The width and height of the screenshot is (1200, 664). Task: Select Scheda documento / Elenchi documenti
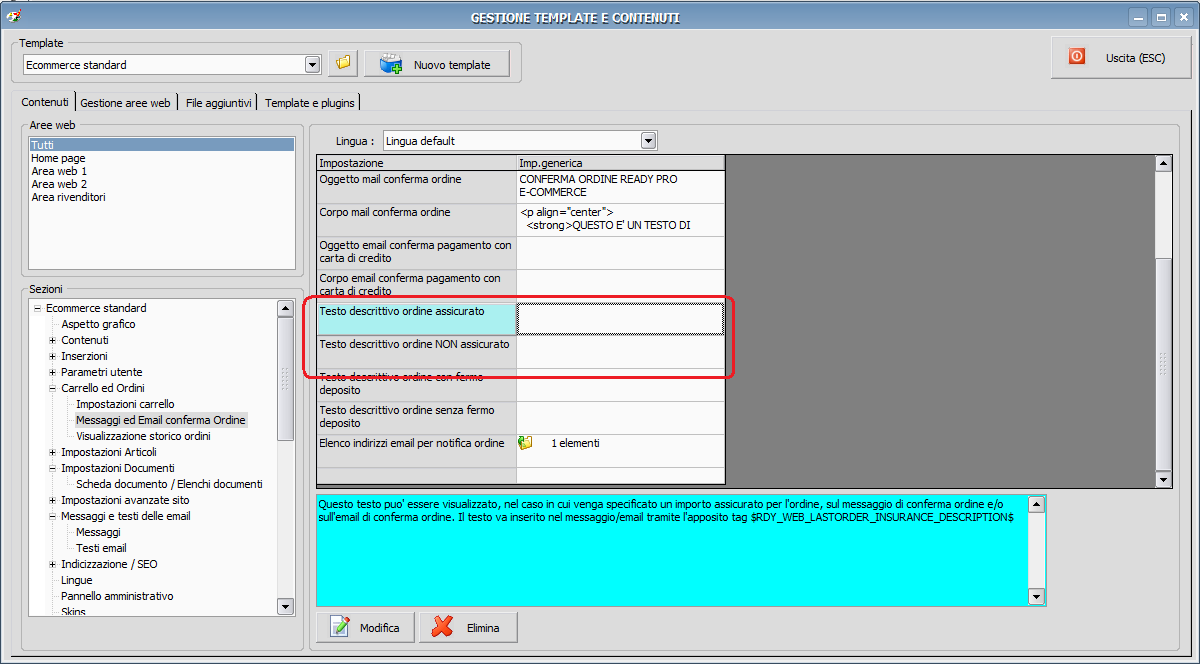click(x=169, y=484)
